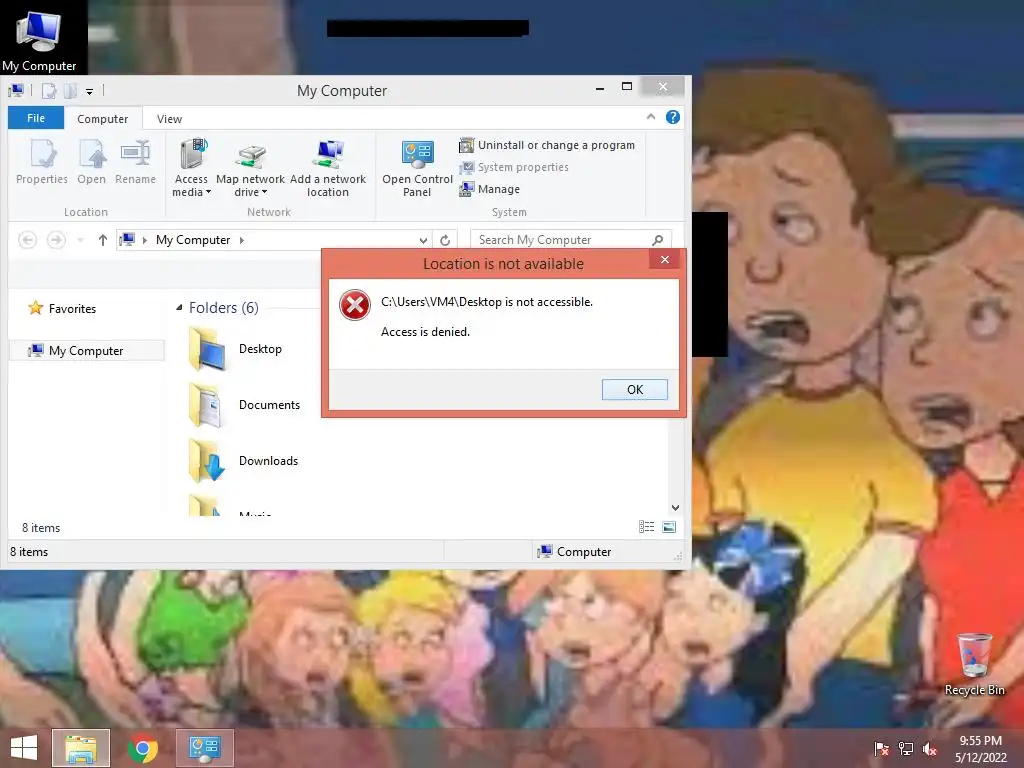Switch to large icons view icon
Viewport: 1024px width, 768px height.
coord(669,527)
